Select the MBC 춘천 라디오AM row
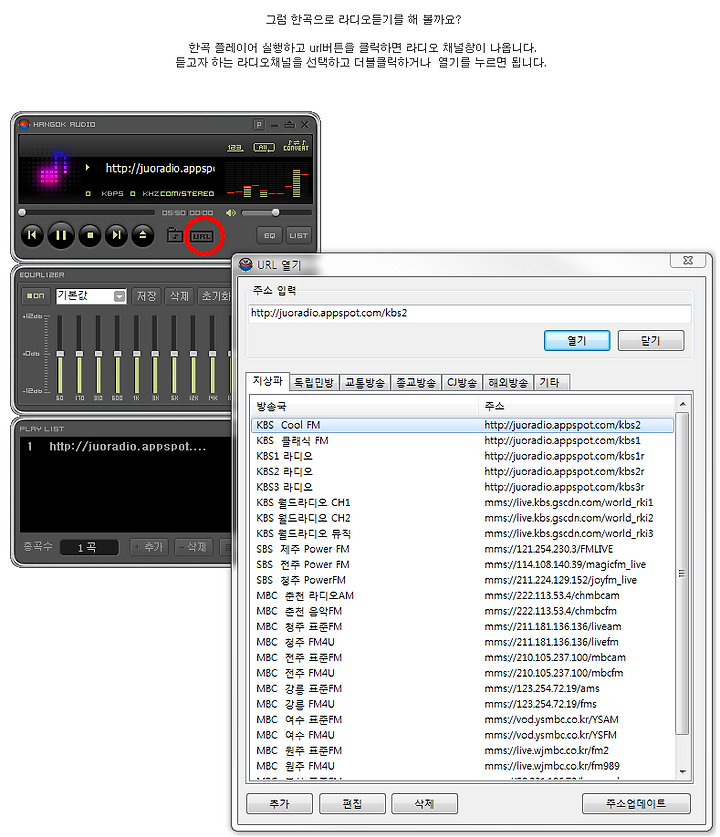 coord(462,596)
